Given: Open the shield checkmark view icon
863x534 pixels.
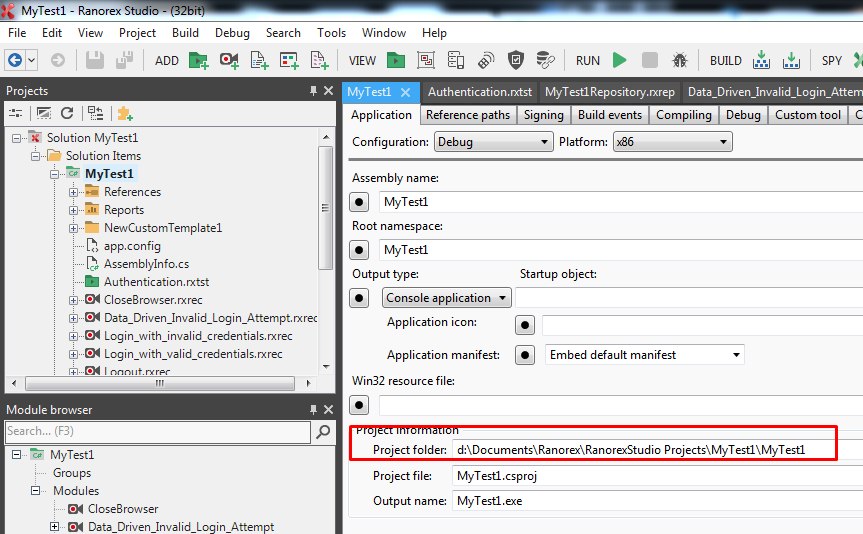Looking at the screenshot, I should (516, 60).
